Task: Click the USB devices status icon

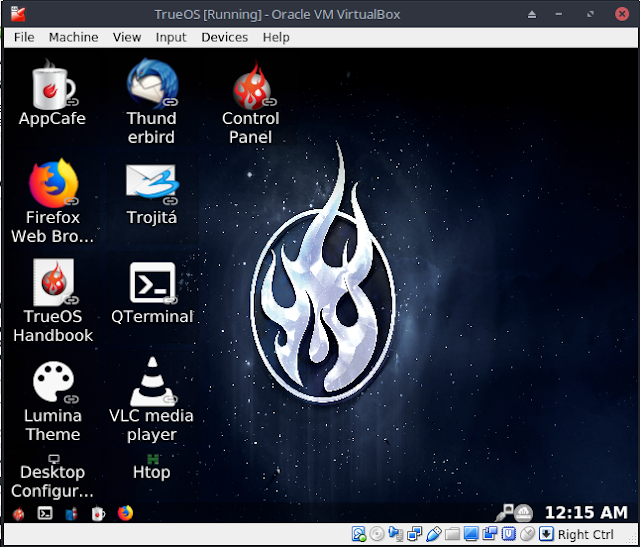Action: [x=433, y=534]
